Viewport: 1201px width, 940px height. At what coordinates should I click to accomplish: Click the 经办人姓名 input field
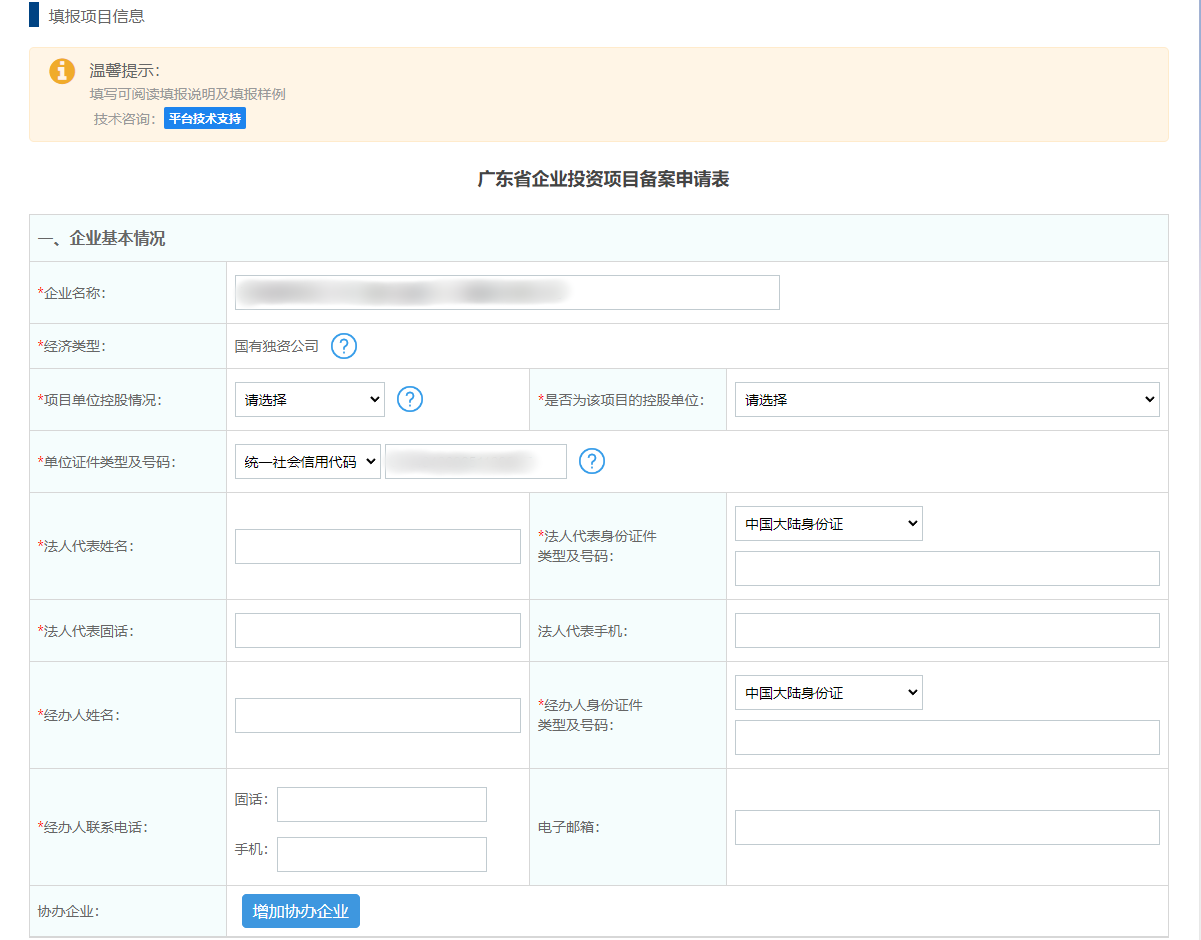377,715
